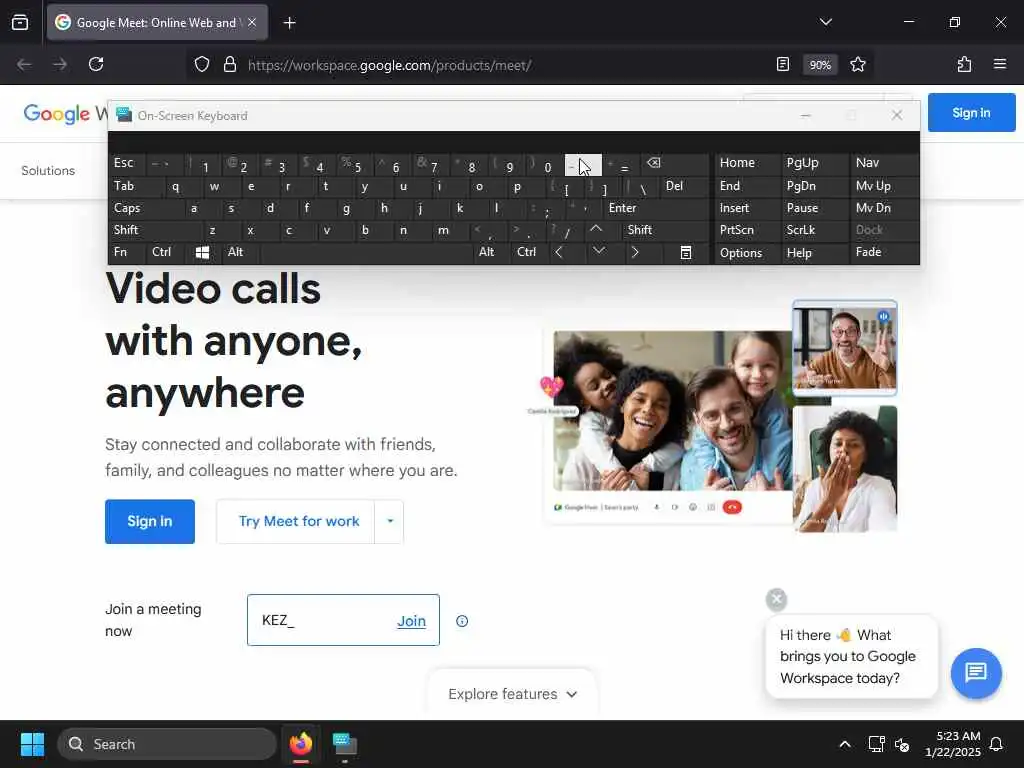Toggle Fn key on On-Screen Keyboard

[x=127, y=252]
